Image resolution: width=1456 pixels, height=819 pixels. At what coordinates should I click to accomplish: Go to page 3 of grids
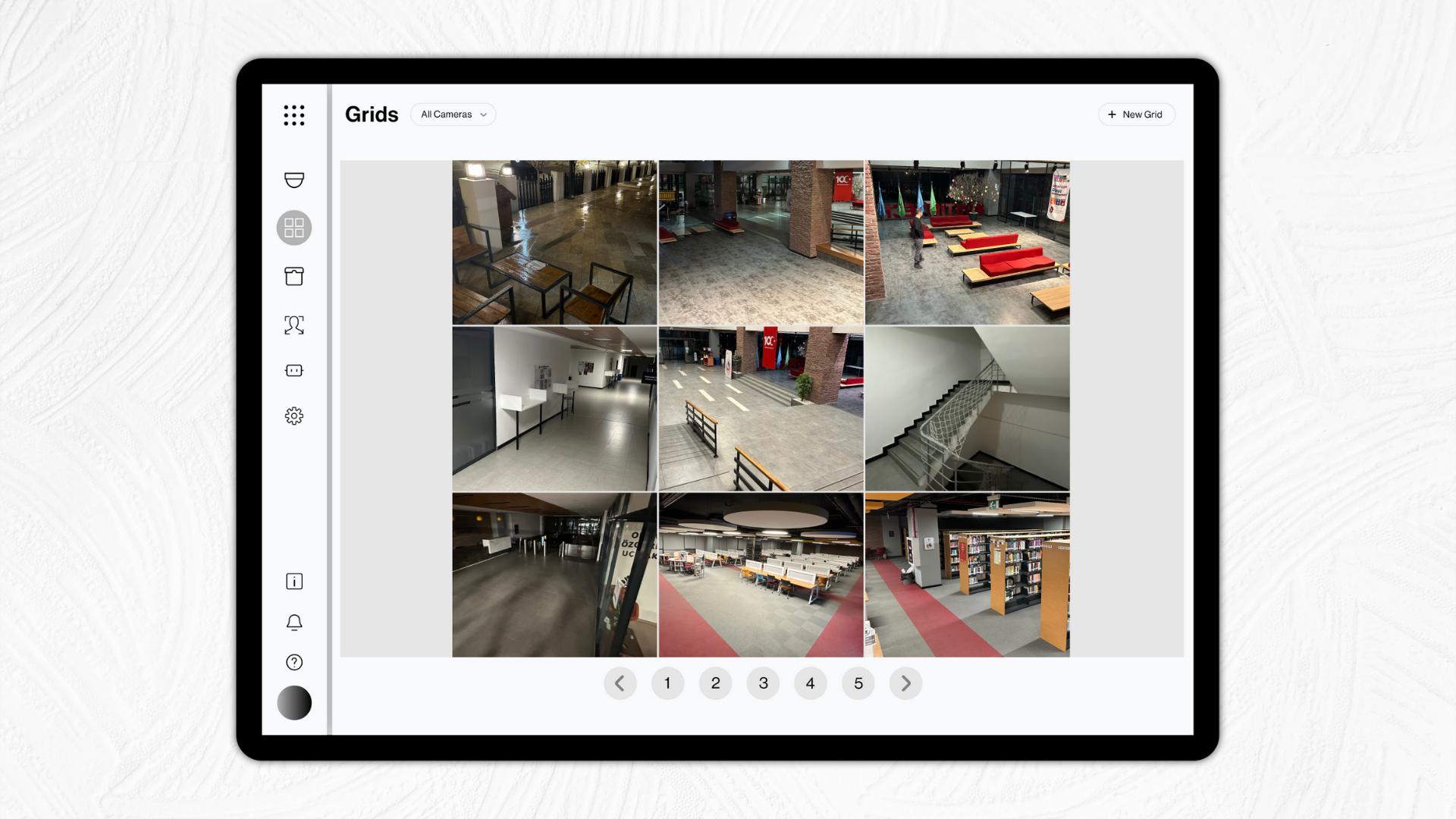(763, 682)
